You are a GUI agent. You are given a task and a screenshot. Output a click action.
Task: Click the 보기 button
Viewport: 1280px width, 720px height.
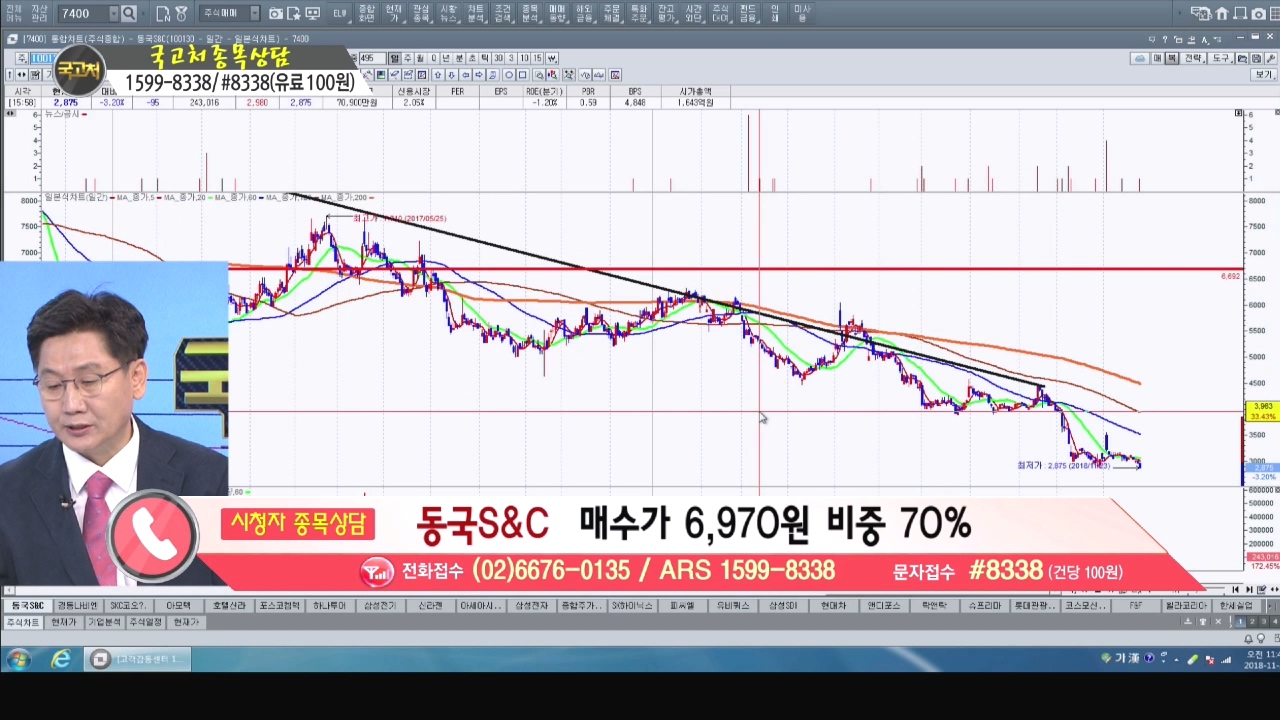[1264, 75]
